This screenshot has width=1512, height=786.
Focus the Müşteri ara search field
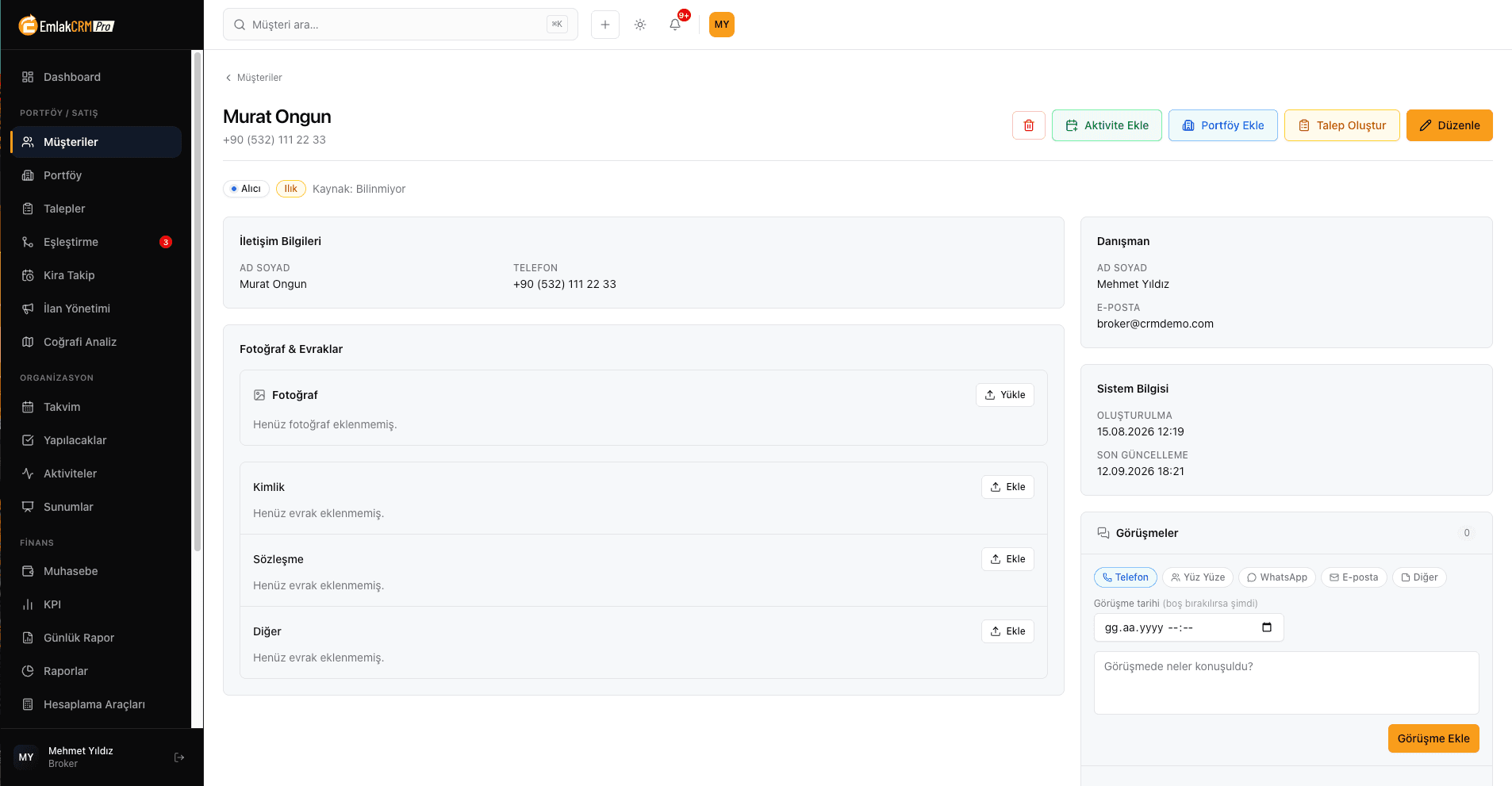tap(401, 25)
